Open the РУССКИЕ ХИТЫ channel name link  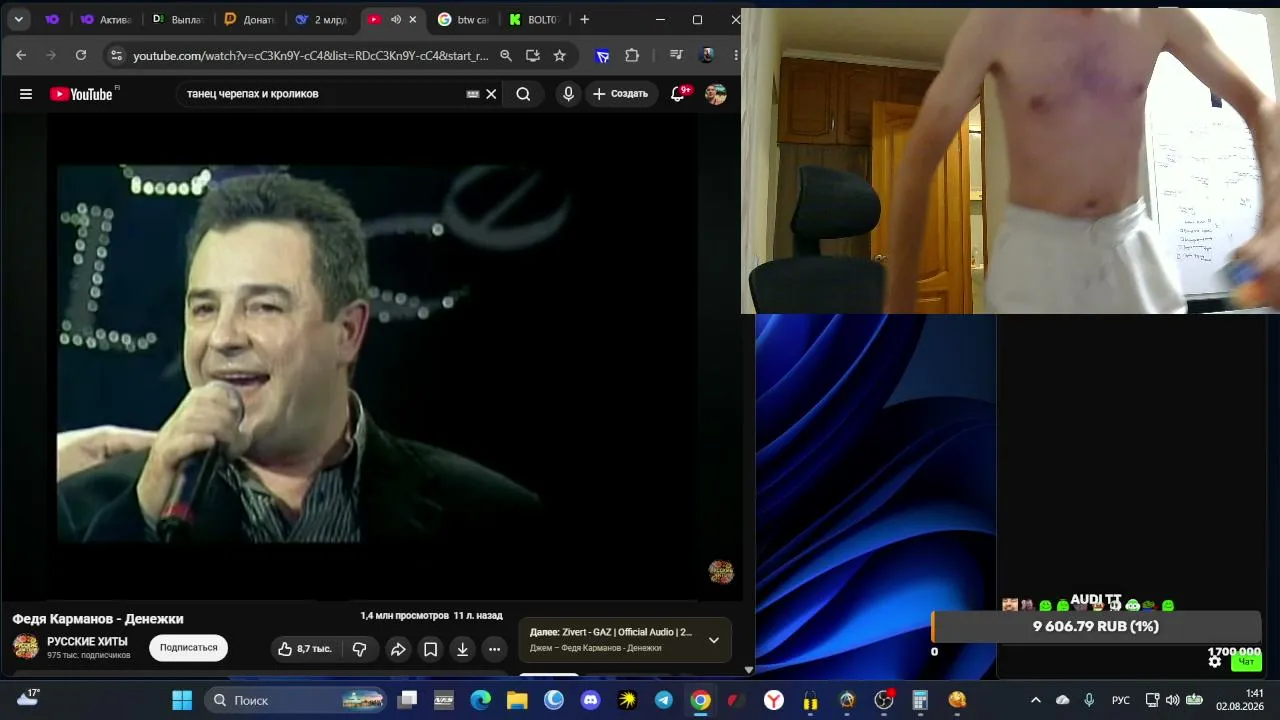click(87, 642)
